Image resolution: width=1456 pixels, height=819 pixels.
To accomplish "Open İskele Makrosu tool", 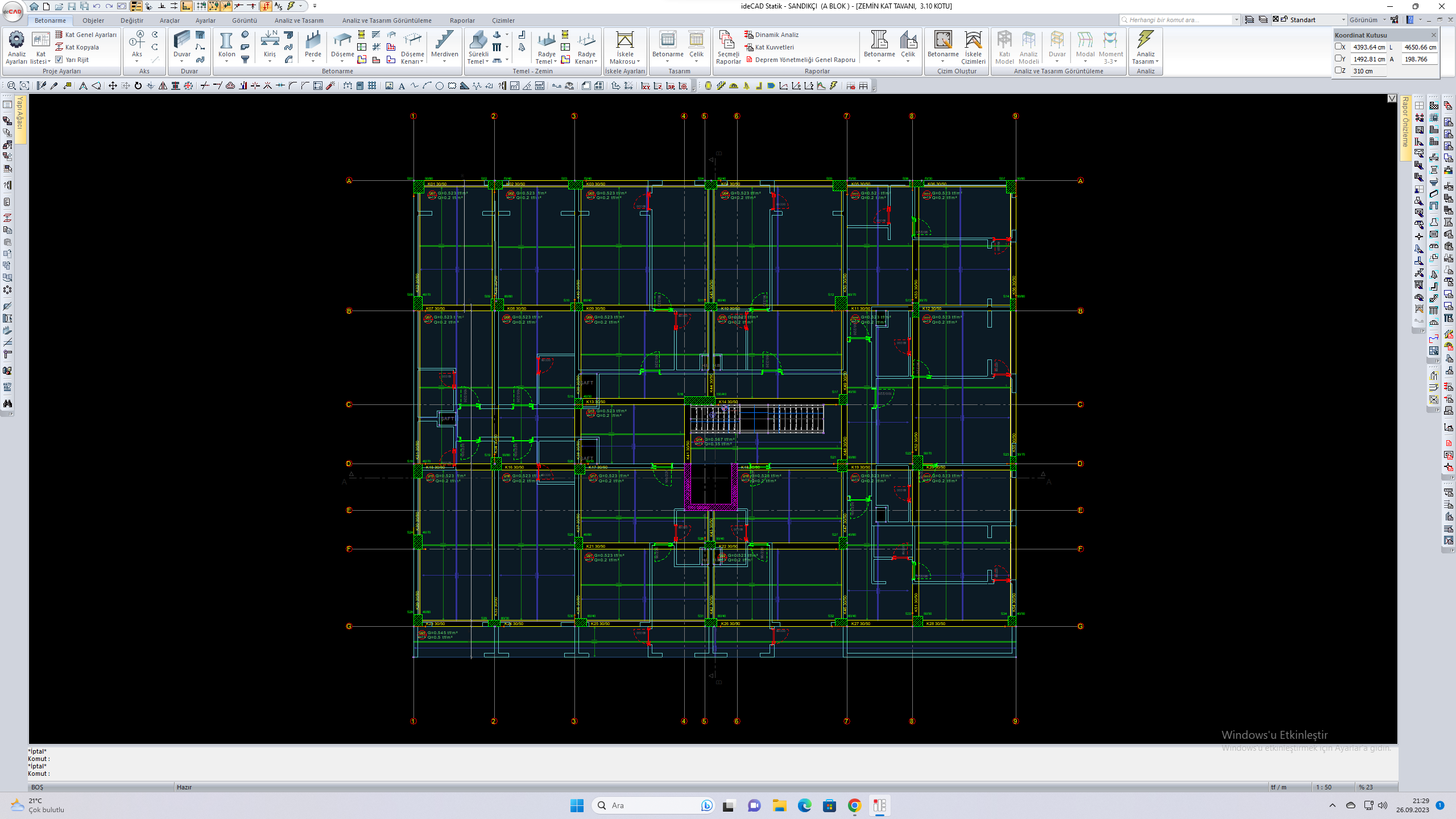I will (624, 48).
